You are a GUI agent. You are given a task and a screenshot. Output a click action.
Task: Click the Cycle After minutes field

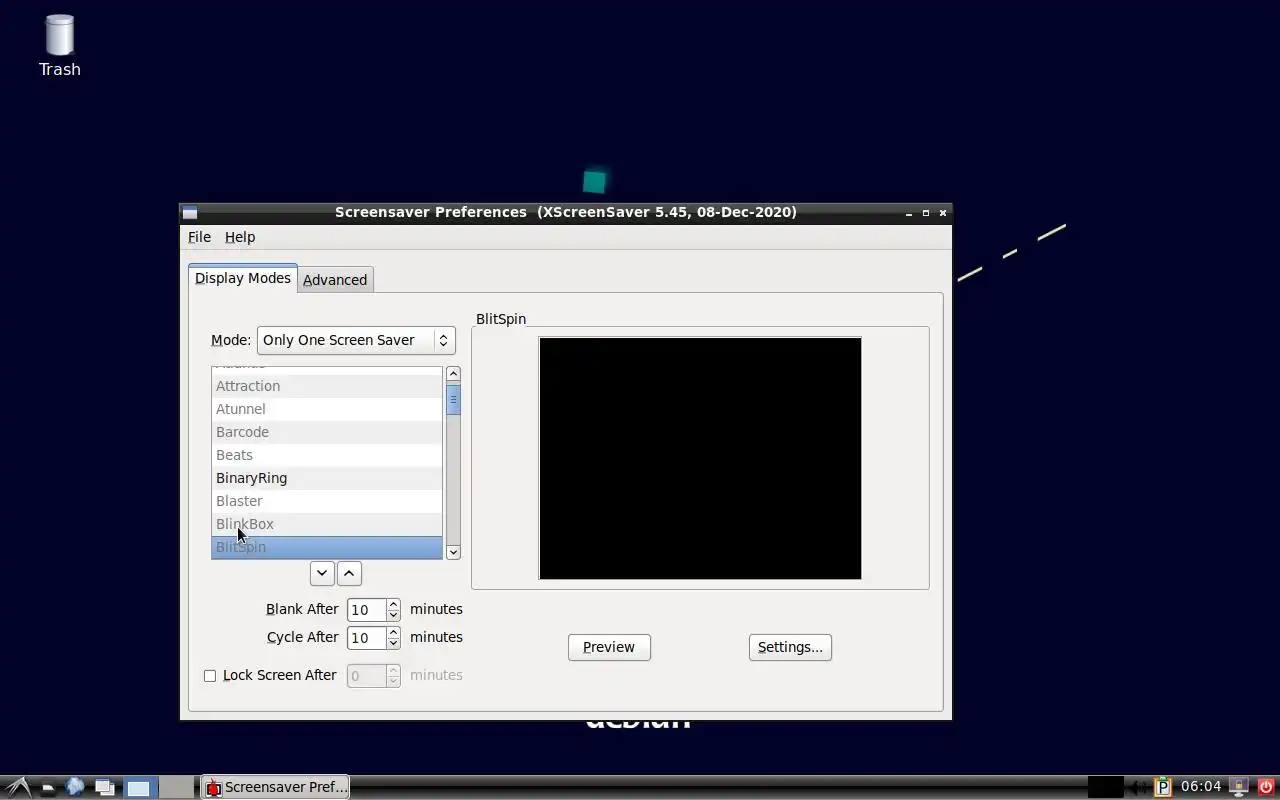[366, 637]
